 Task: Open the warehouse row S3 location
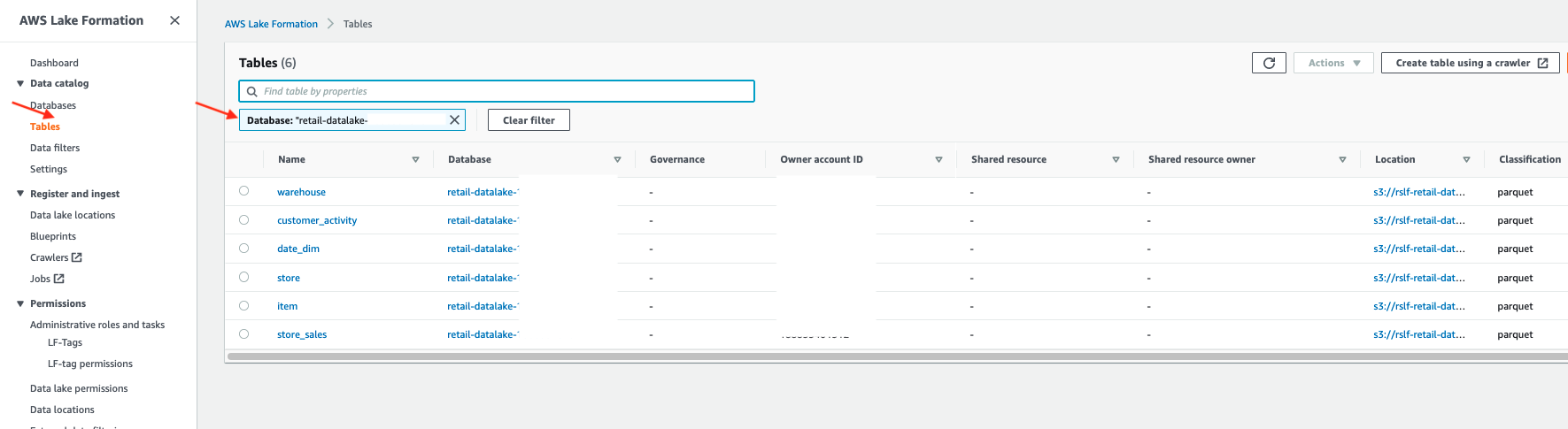(1419, 192)
